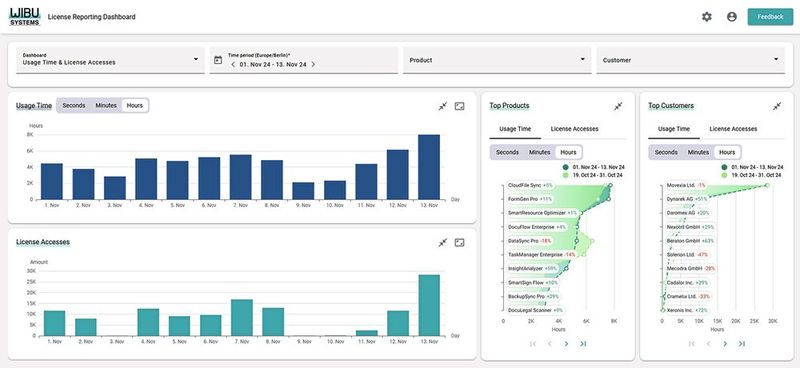The height and width of the screenshot is (368, 800).
Task: Open the user account icon
Action: pyautogui.click(x=732, y=17)
